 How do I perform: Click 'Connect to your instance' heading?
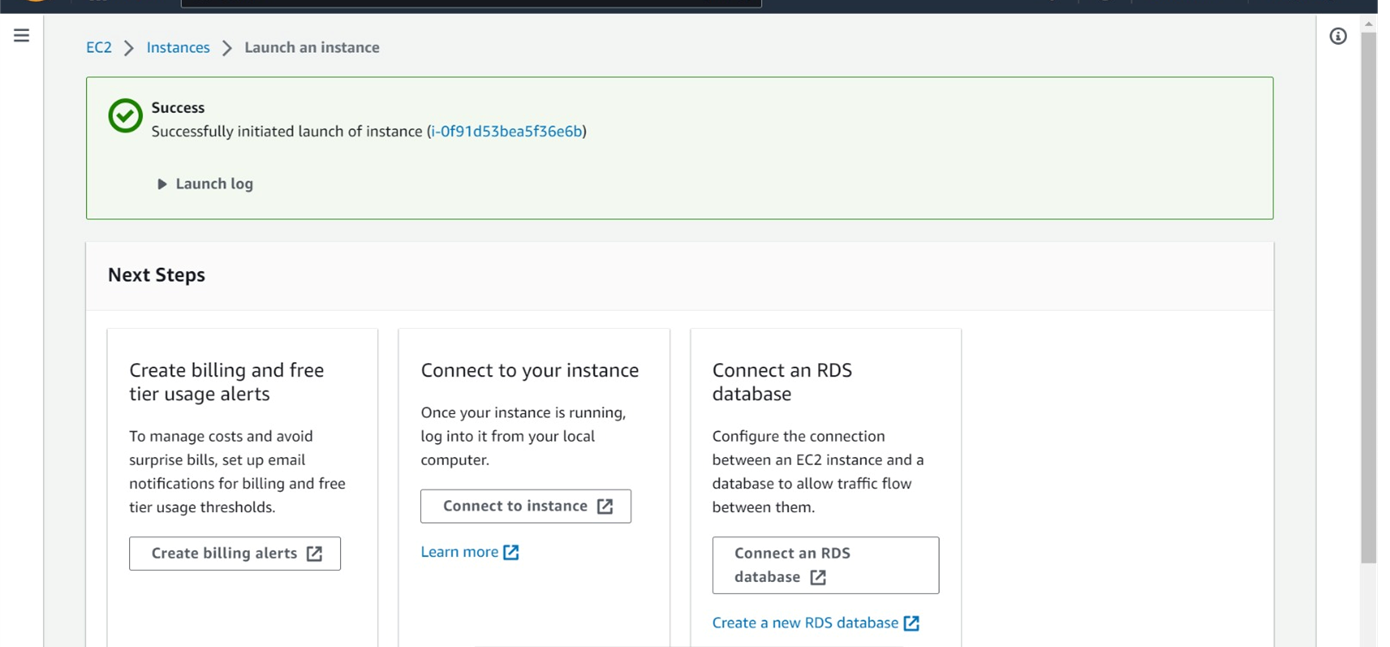coord(530,370)
